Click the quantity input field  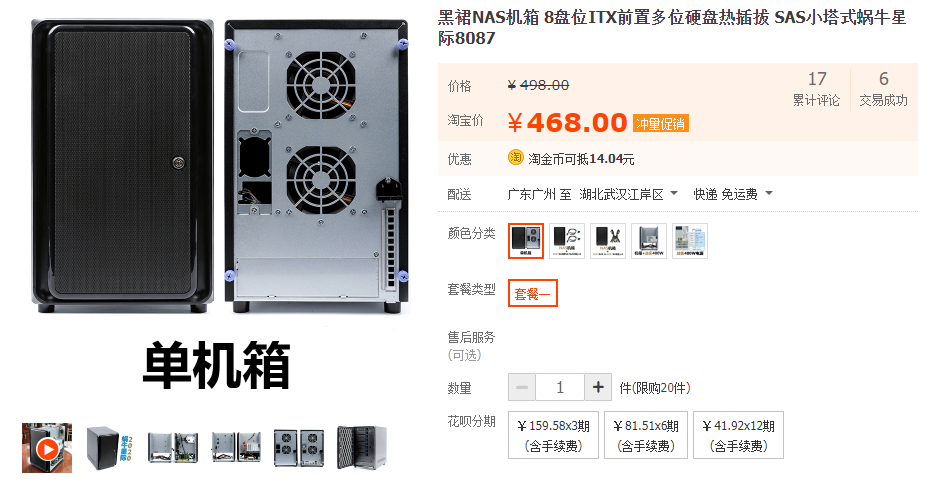pos(560,388)
